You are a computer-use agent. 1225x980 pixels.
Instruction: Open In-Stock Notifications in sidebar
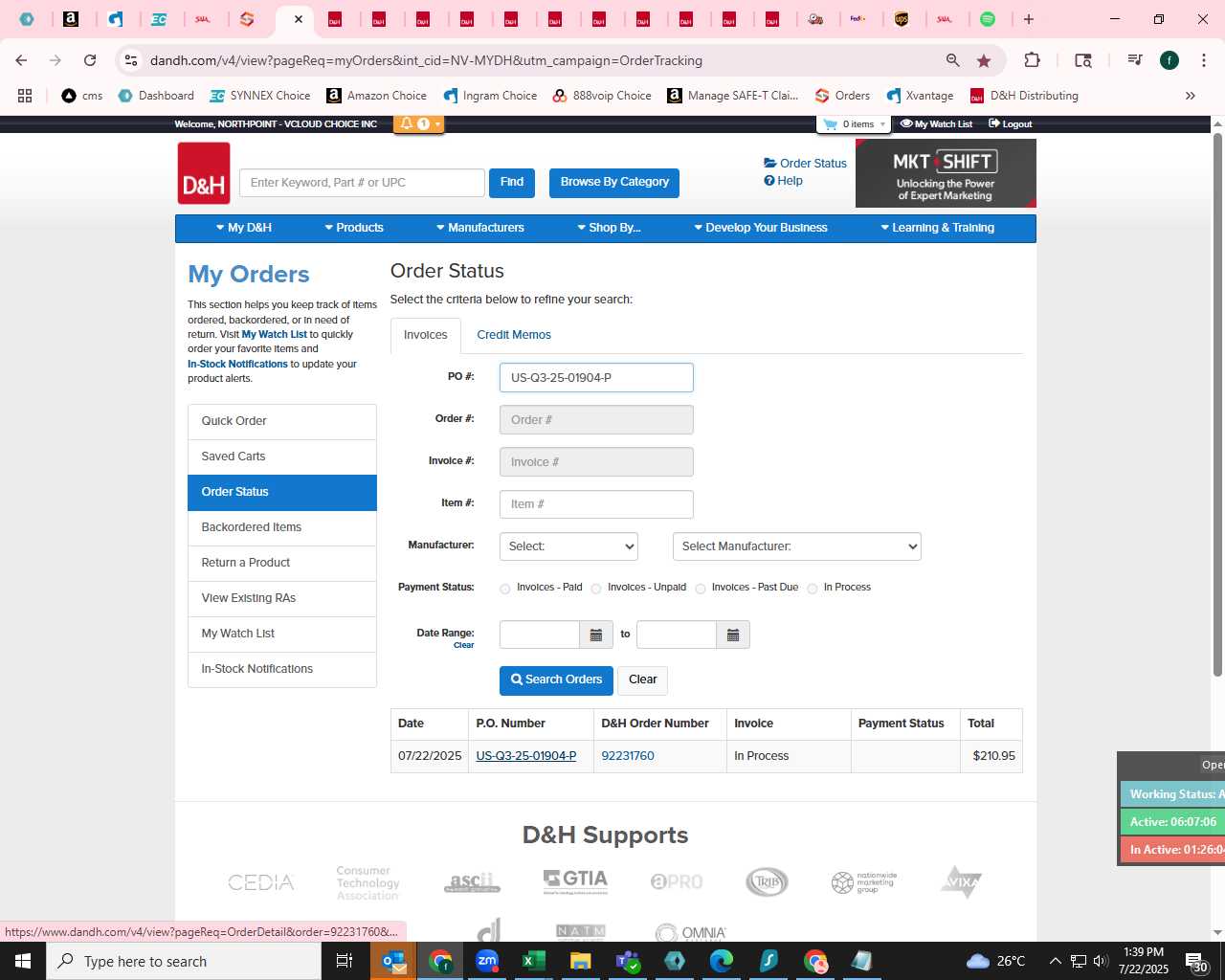pos(282,669)
